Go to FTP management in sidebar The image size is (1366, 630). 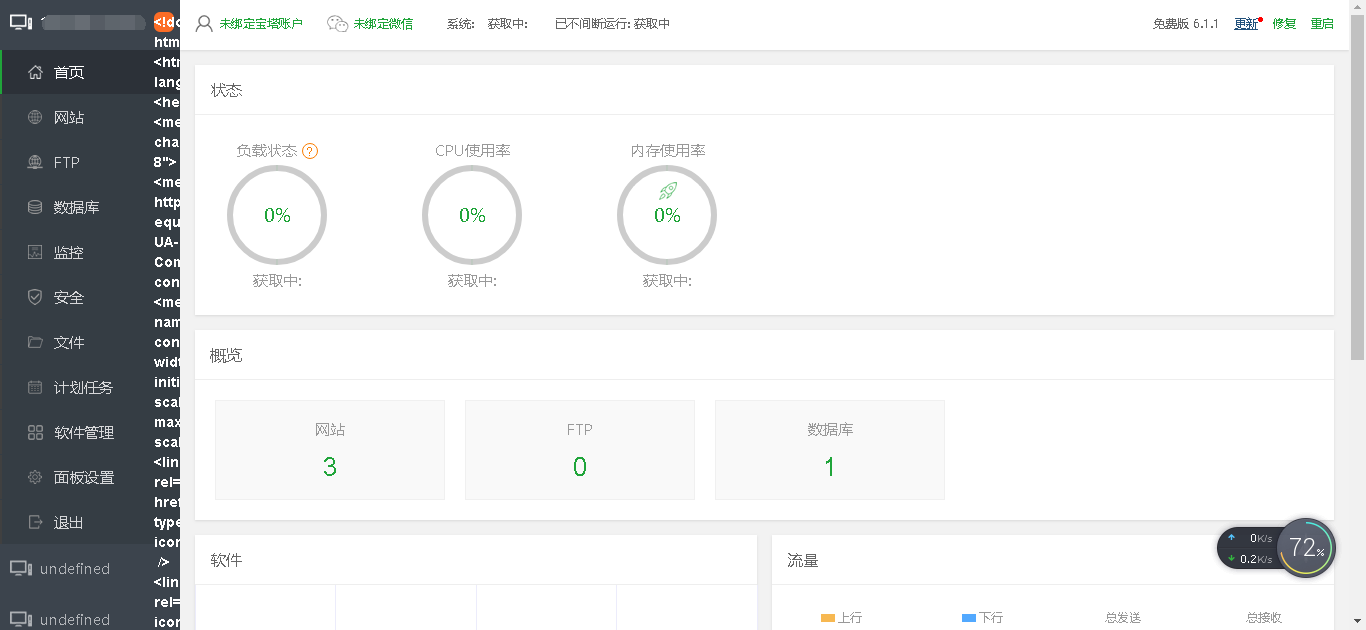[x=75, y=162]
